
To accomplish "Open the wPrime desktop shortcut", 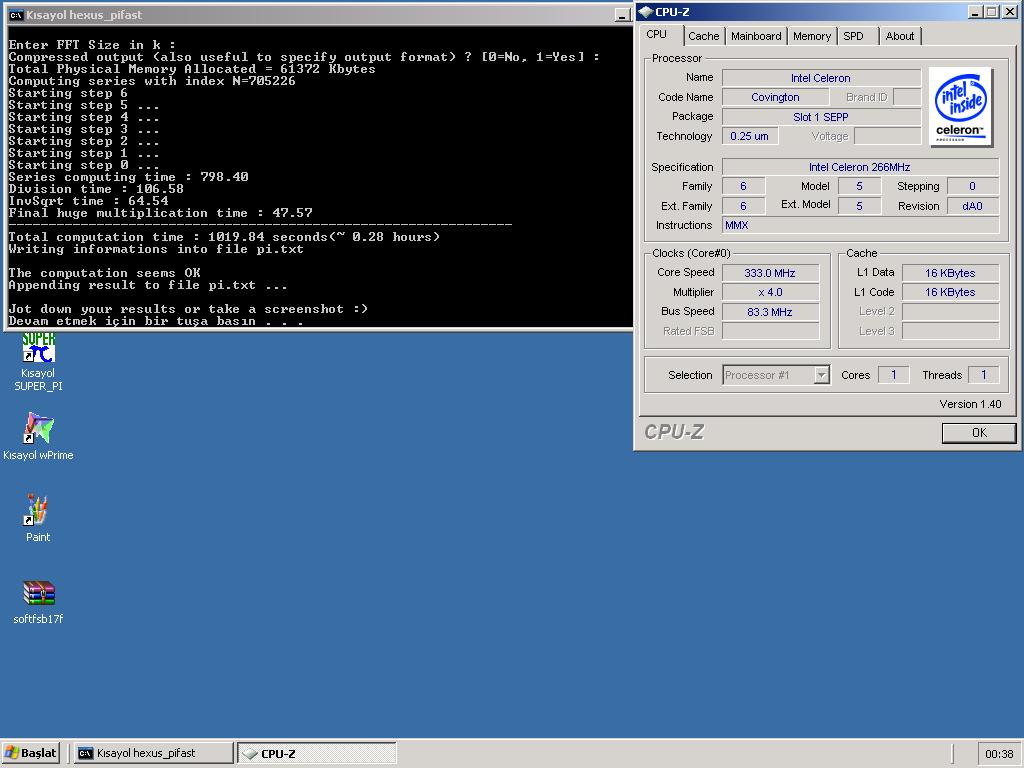I will click(x=38, y=436).
